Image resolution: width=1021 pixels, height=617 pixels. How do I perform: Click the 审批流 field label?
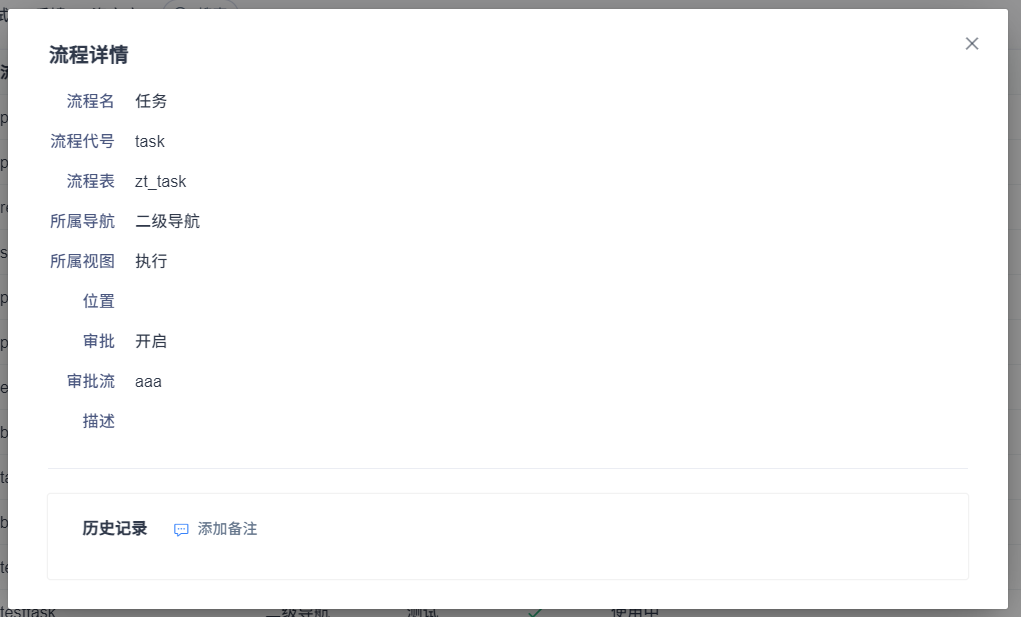tap(91, 381)
